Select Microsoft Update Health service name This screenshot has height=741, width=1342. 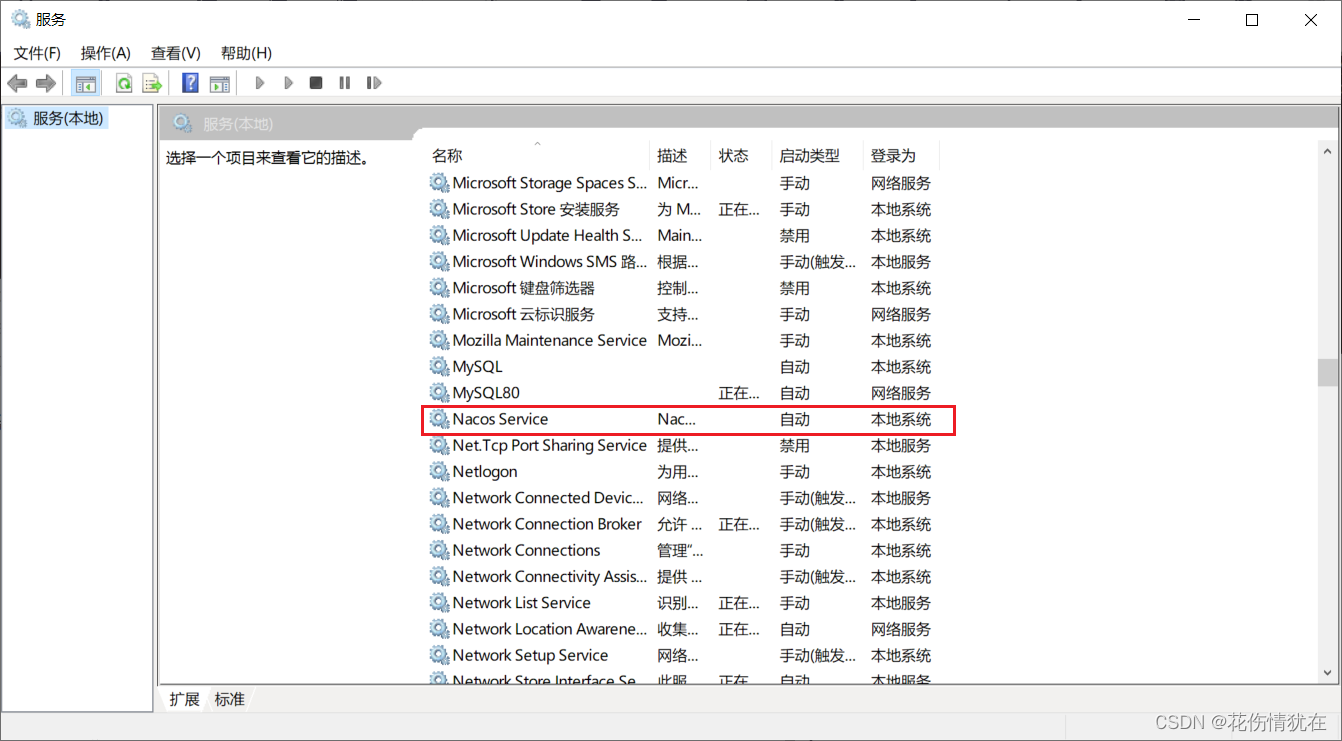click(x=548, y=235)
